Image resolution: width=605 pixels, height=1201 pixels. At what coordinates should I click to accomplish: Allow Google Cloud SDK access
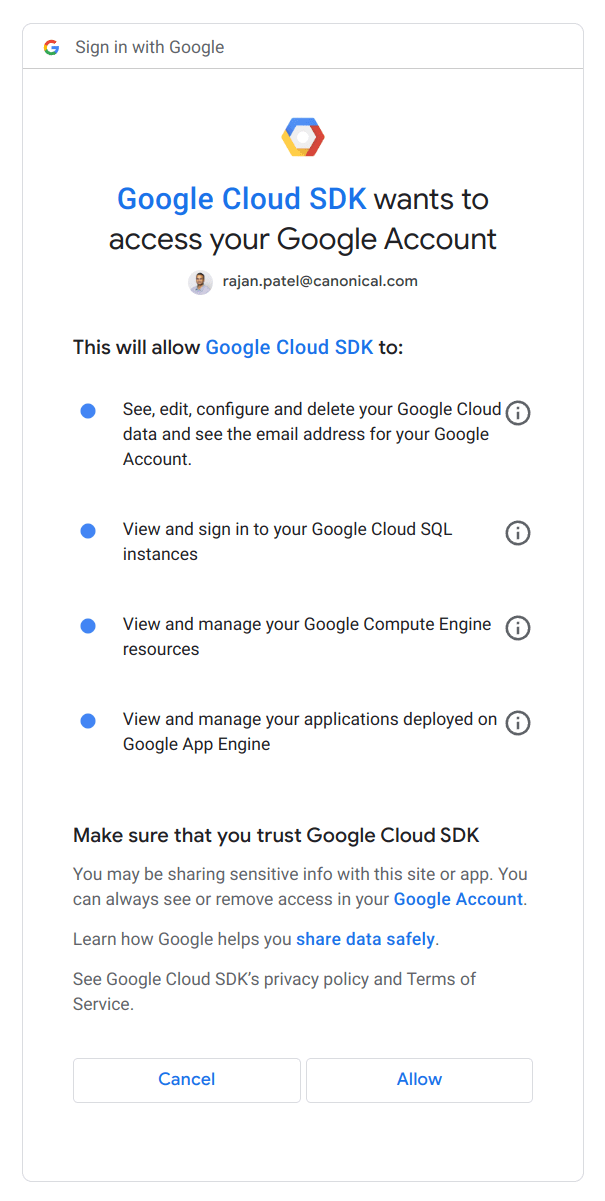click(x=419, y=1080)
